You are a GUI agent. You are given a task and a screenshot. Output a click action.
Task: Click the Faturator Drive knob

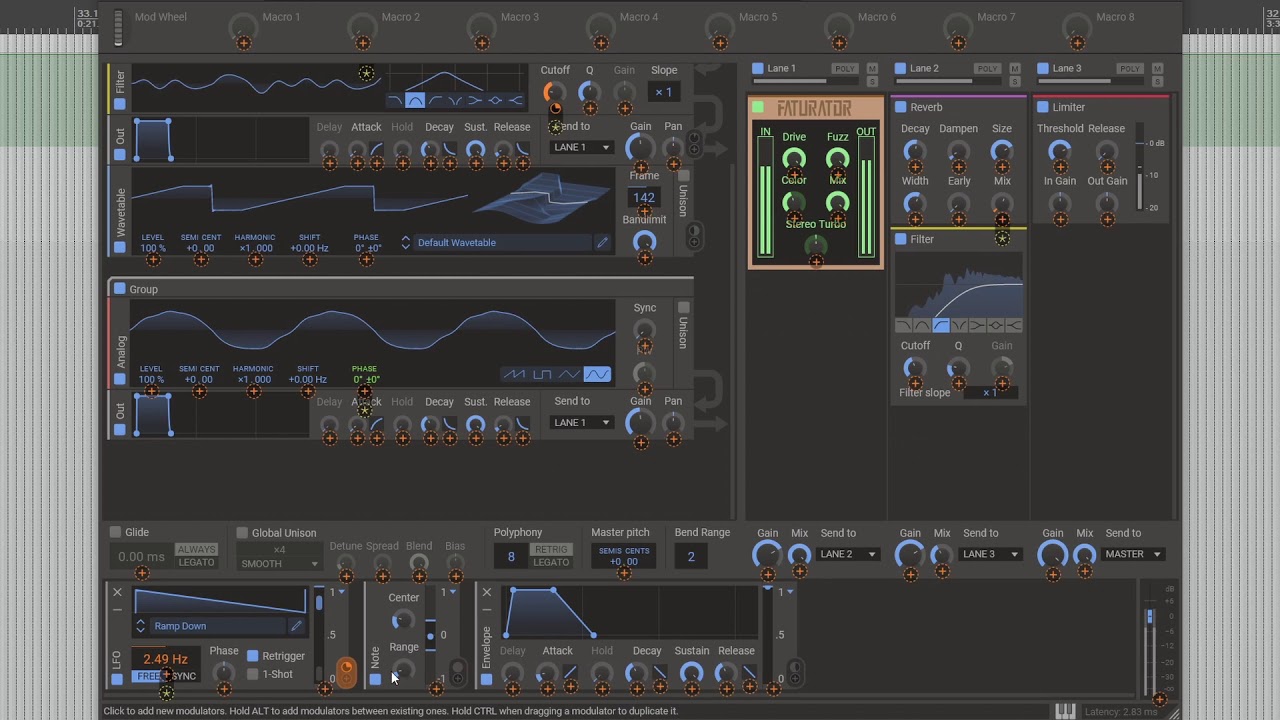tap(794, 158)
